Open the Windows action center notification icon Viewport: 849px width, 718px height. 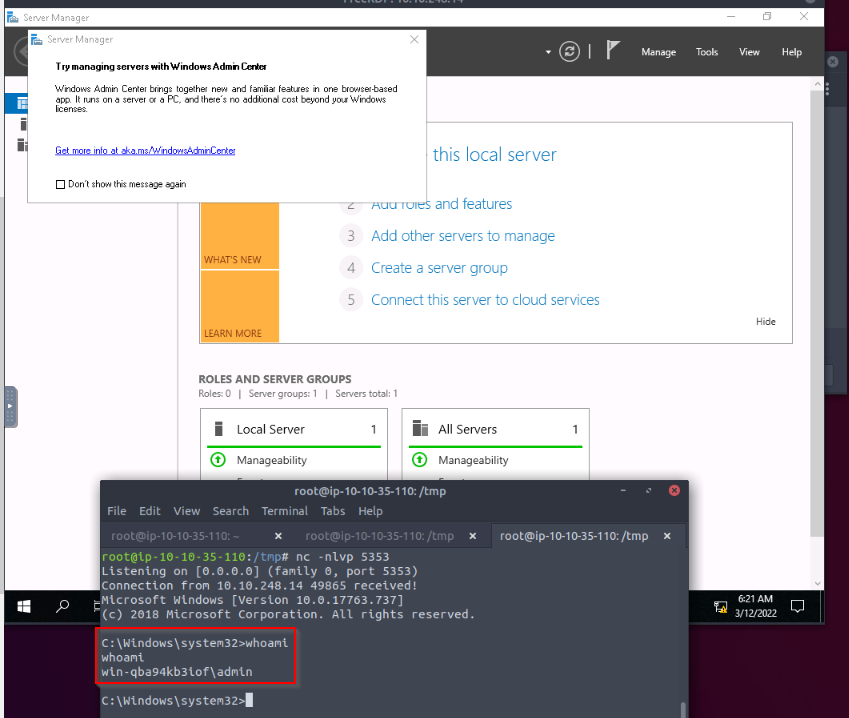tap(797, 606)
